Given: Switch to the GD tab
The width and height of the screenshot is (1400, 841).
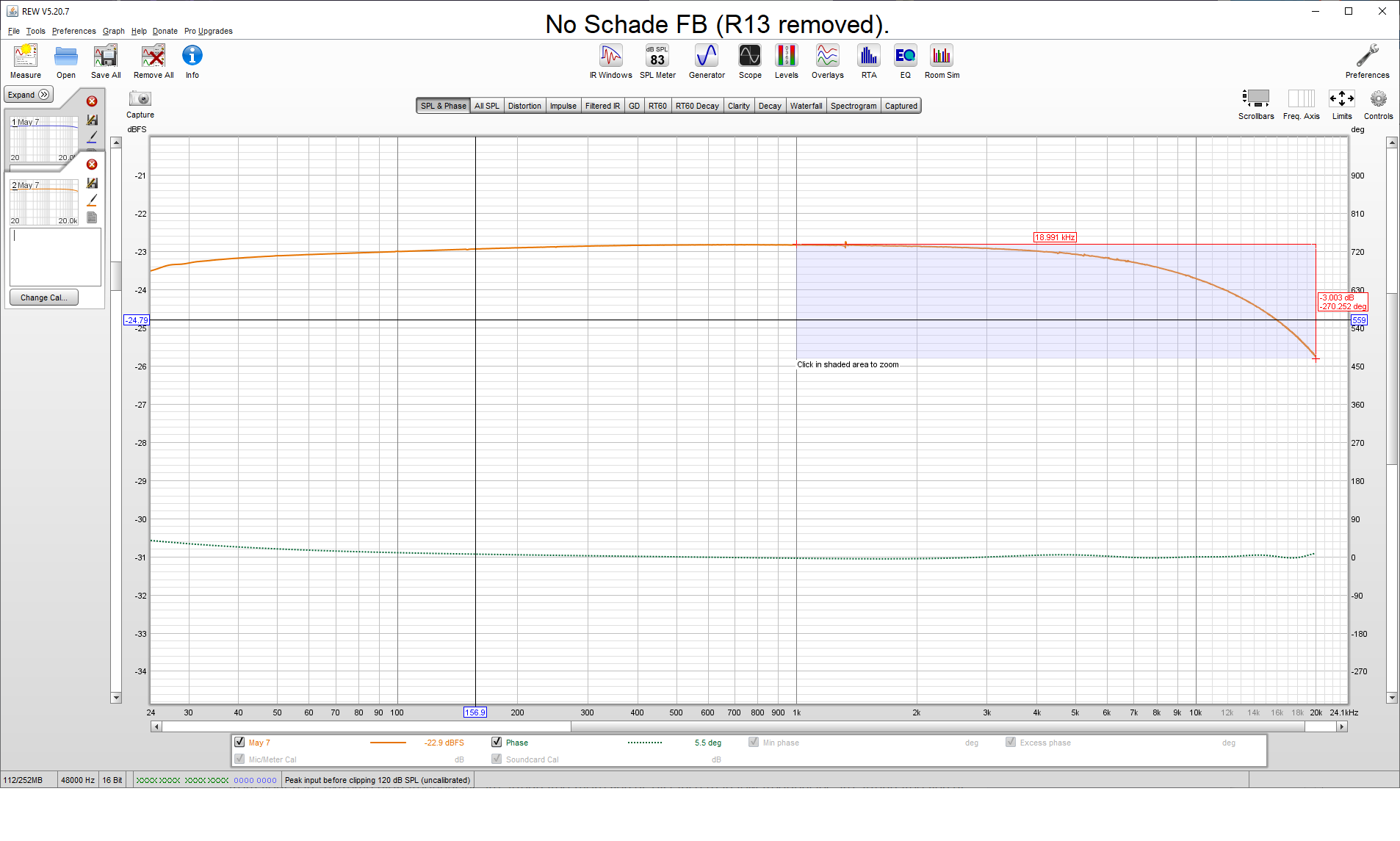Looking at the screenshot, I should click(634, 106).
